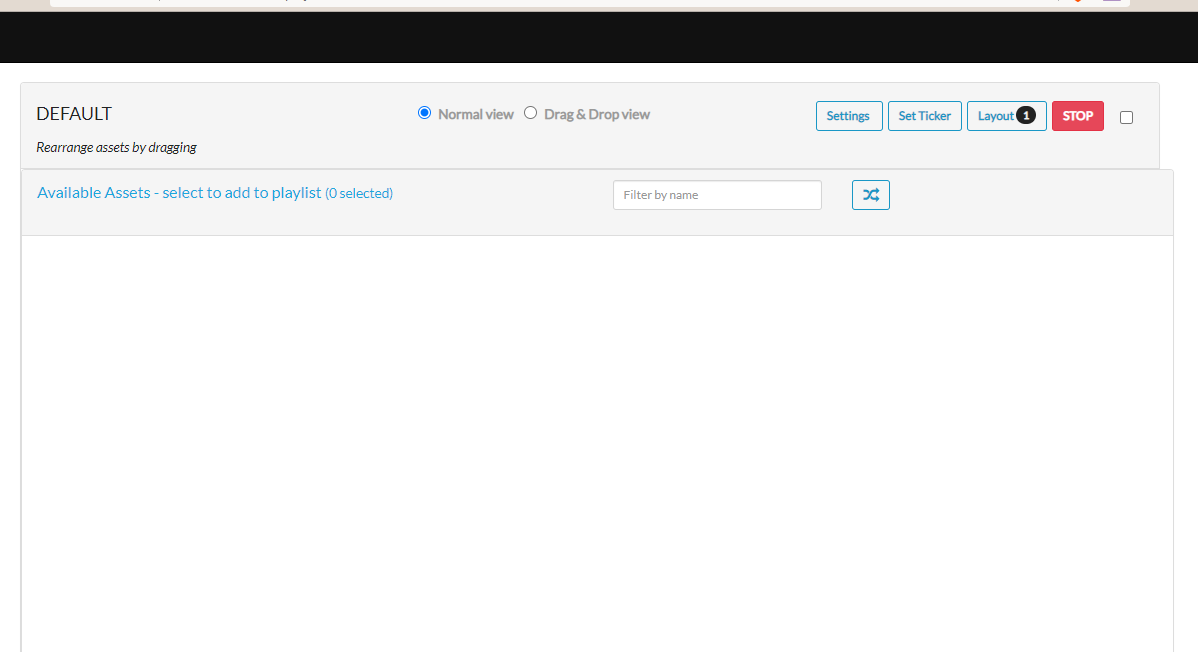The width and height of the screenshot is (1198, 652).
Task: Open the playlist Settings
Action: click(848, 115)
